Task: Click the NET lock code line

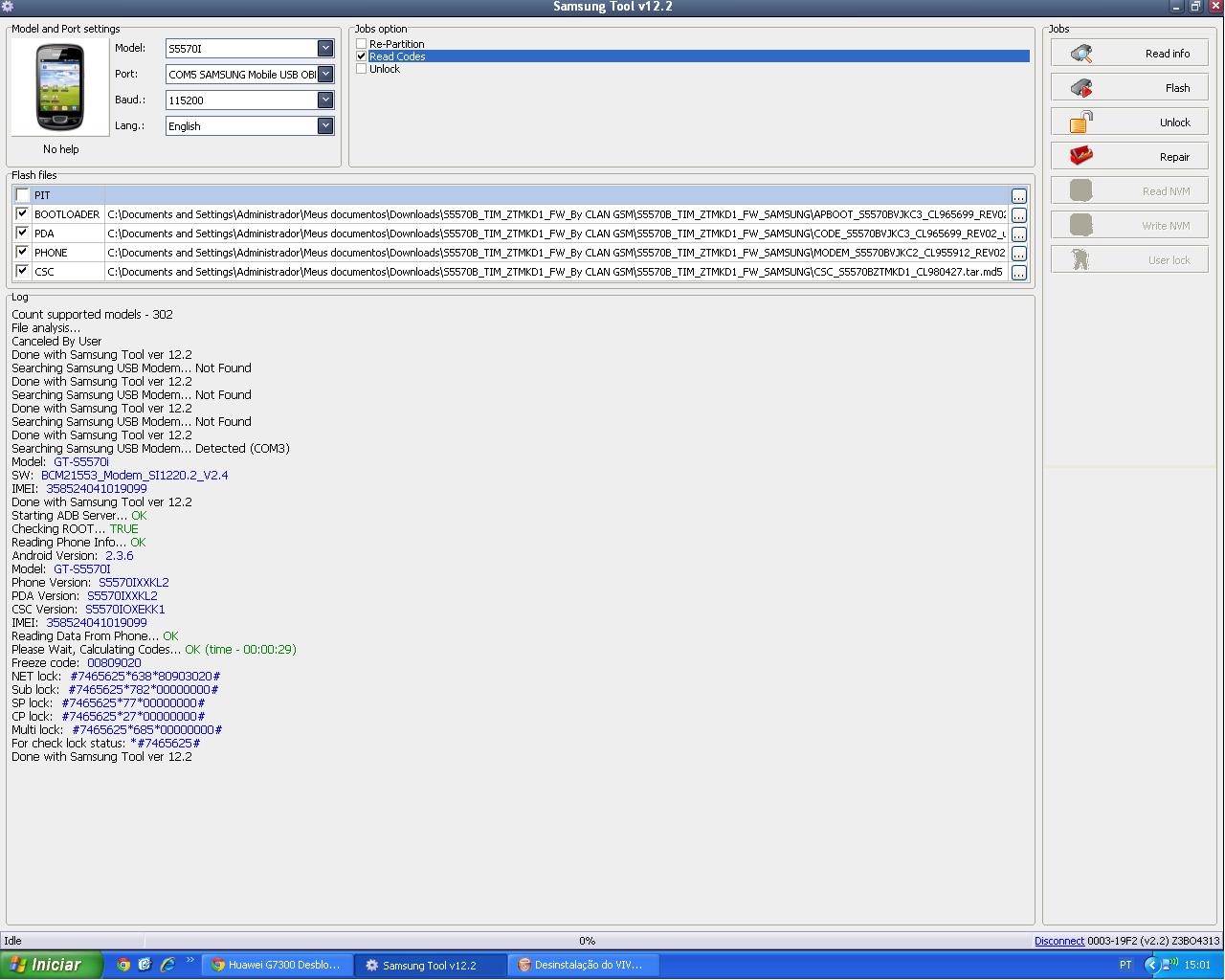Action: pos(116,676)
